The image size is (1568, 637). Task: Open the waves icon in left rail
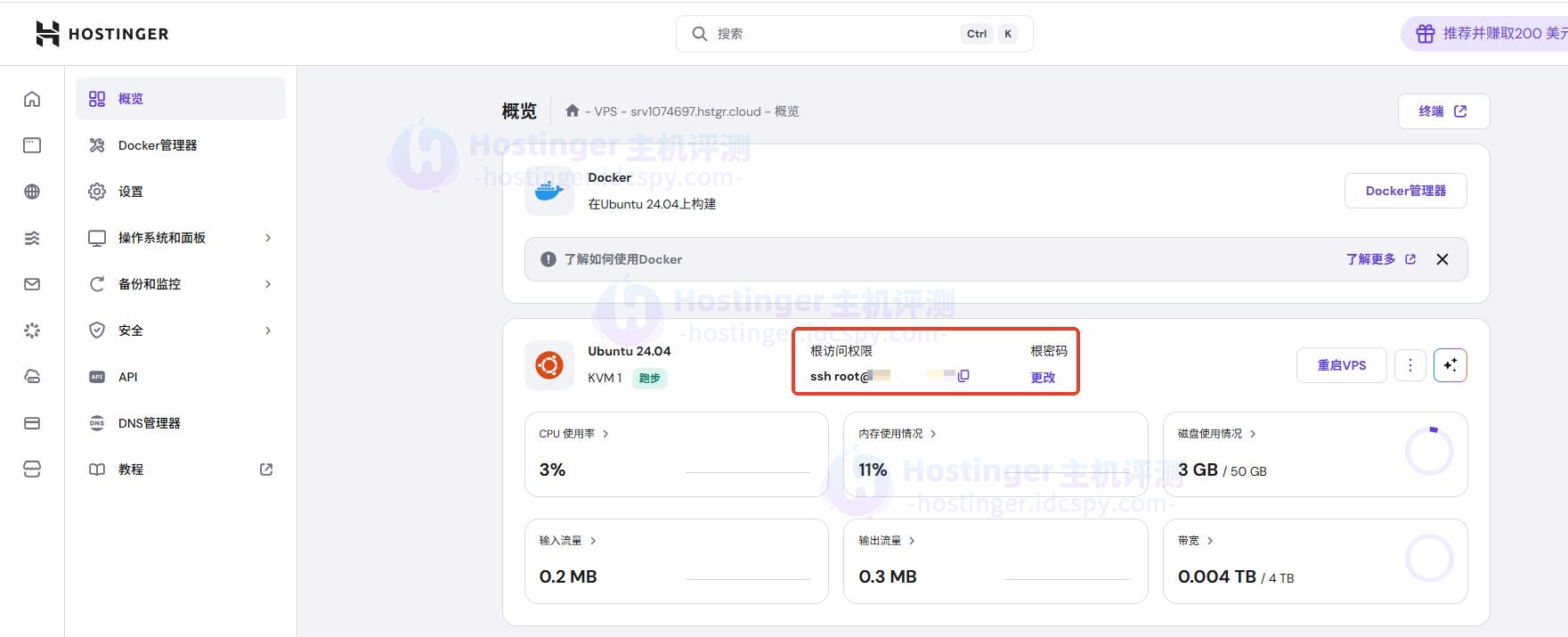pyautogui.click(x=32, y=238)
